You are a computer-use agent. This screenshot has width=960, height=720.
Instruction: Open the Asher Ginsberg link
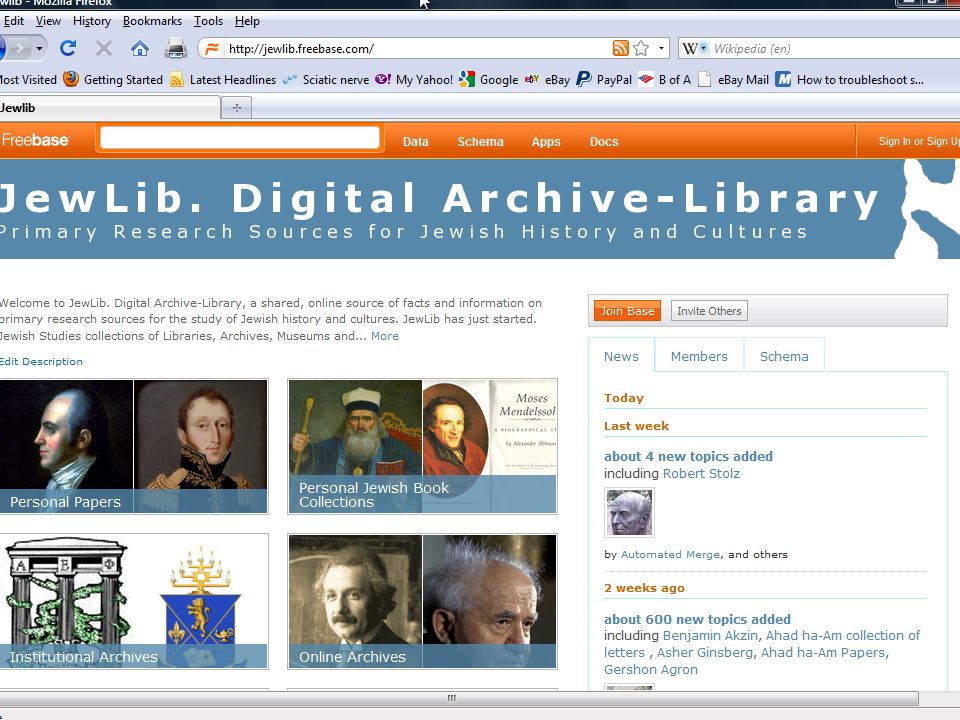click(705, 653)
